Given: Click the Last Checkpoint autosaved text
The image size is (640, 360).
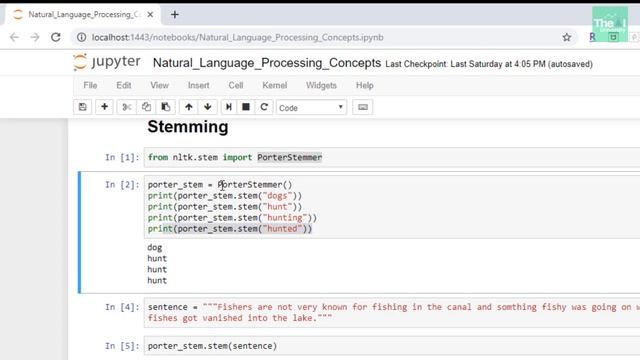Looking at the screenshot, I should [489, 64].
